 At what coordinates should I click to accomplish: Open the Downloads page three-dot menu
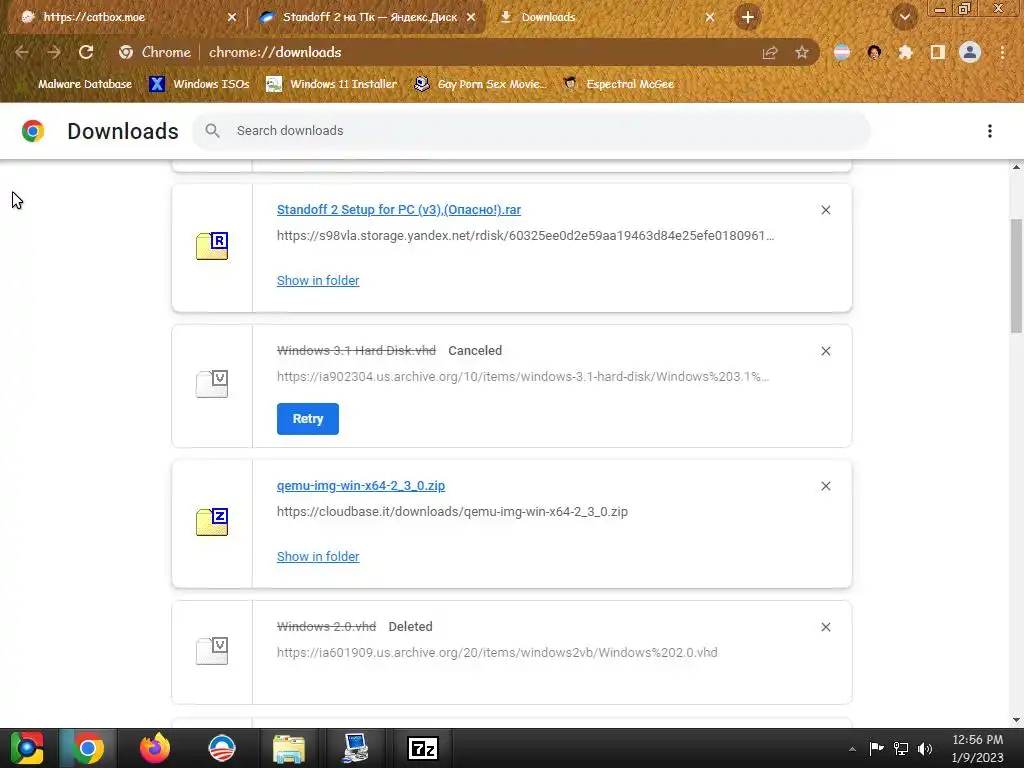(x=990, y=131)
